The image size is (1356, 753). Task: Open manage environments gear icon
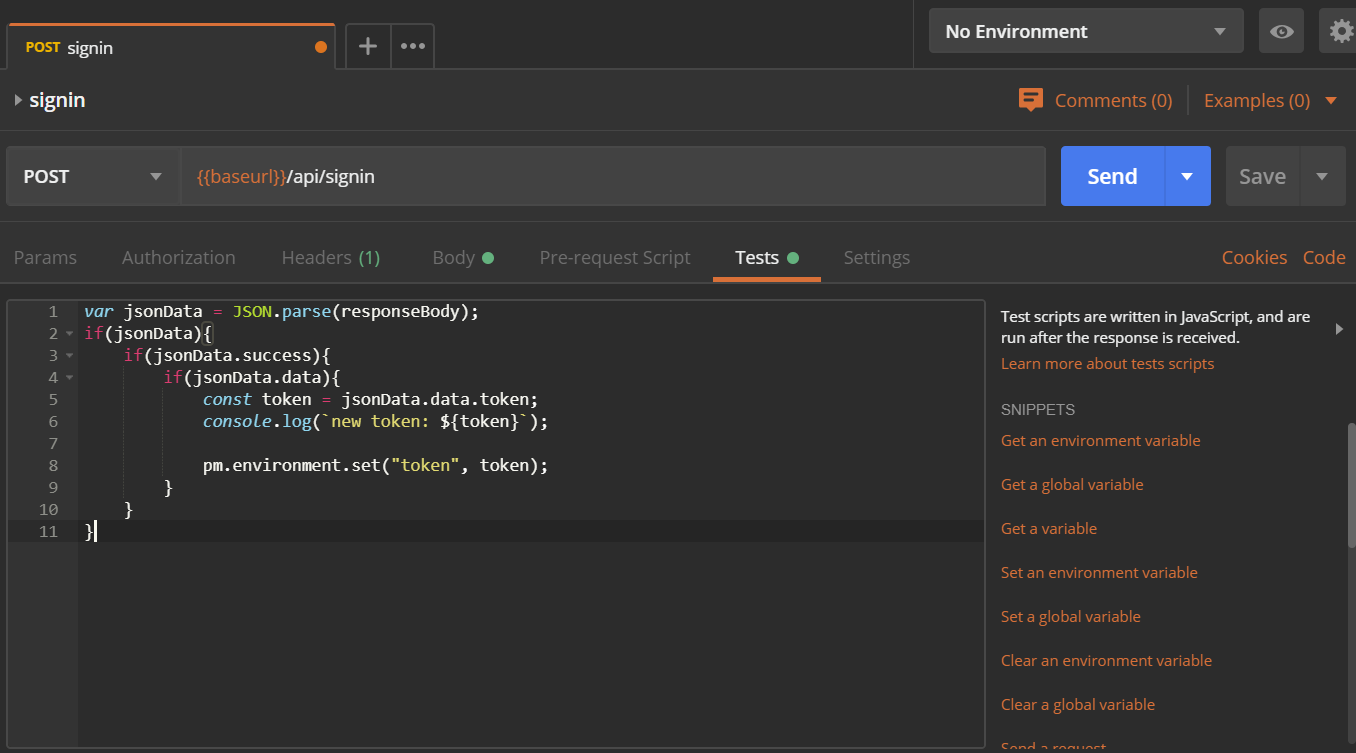(x=1340, y=31)
